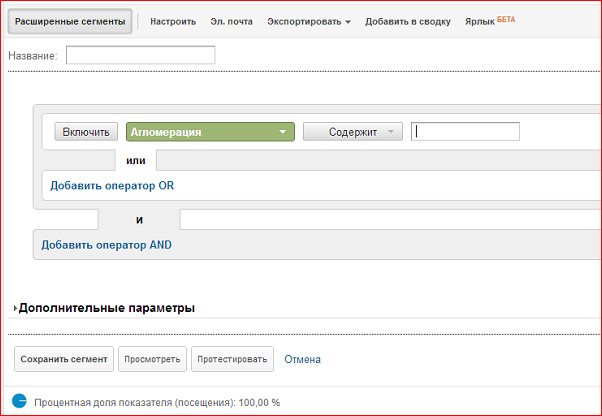
Task: Click the Ярлык BETA item
Action: (x=489, y=21)
